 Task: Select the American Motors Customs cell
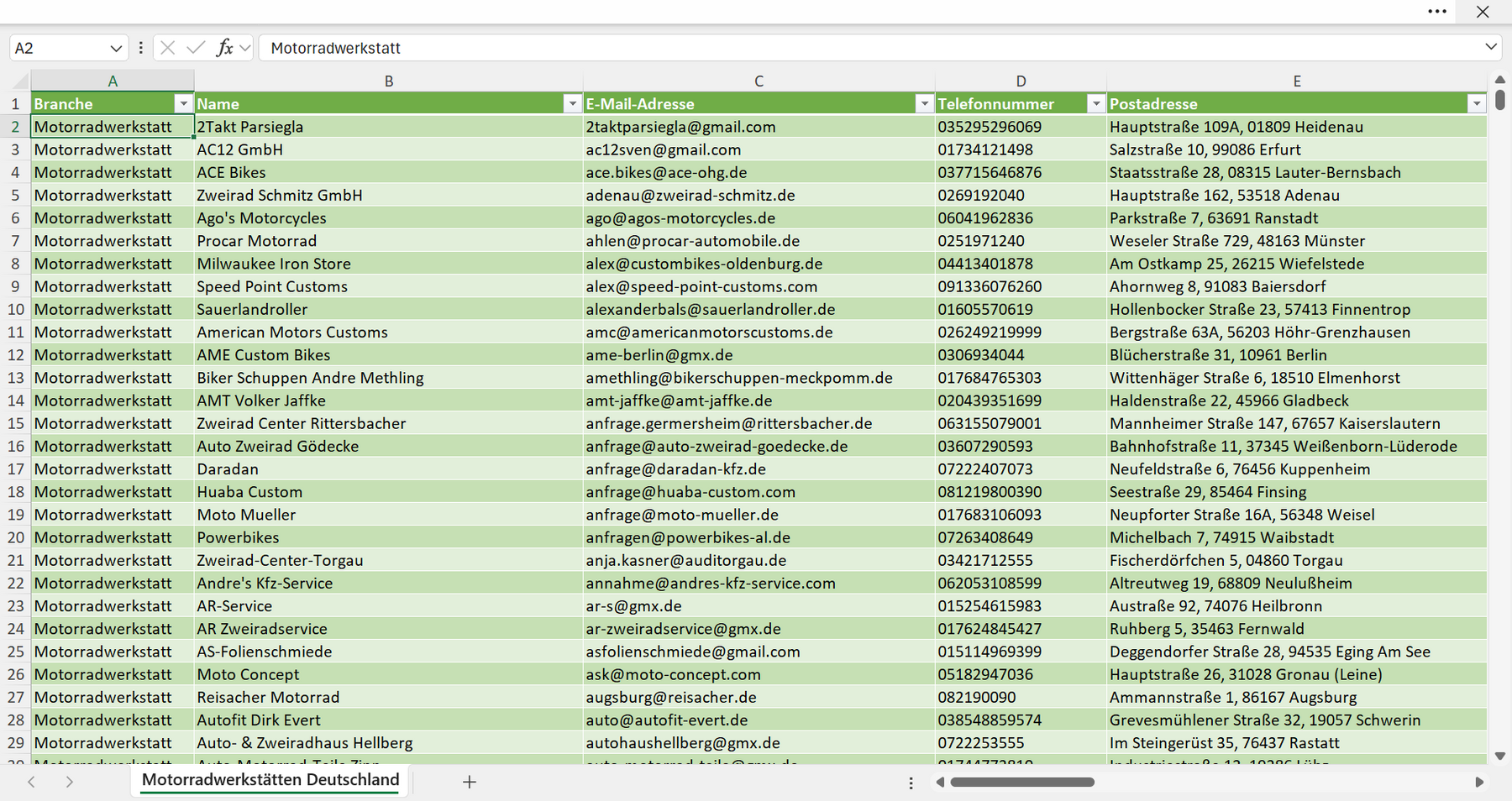[x=389, y=332]
